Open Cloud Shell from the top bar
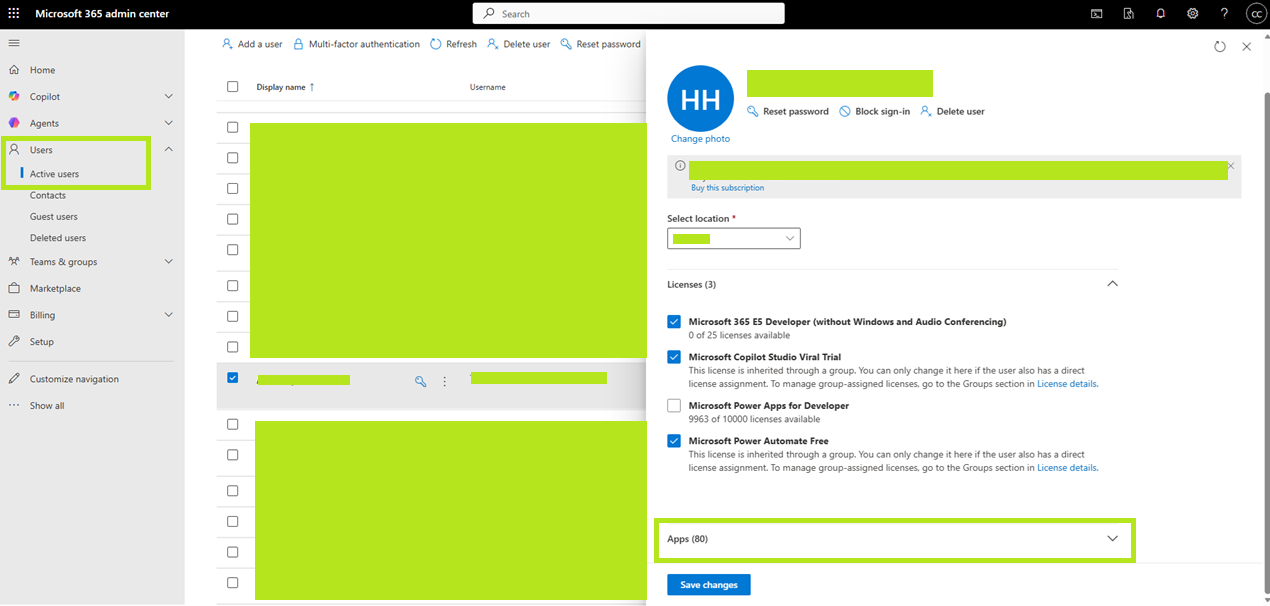 click(x=1097, y=14)
